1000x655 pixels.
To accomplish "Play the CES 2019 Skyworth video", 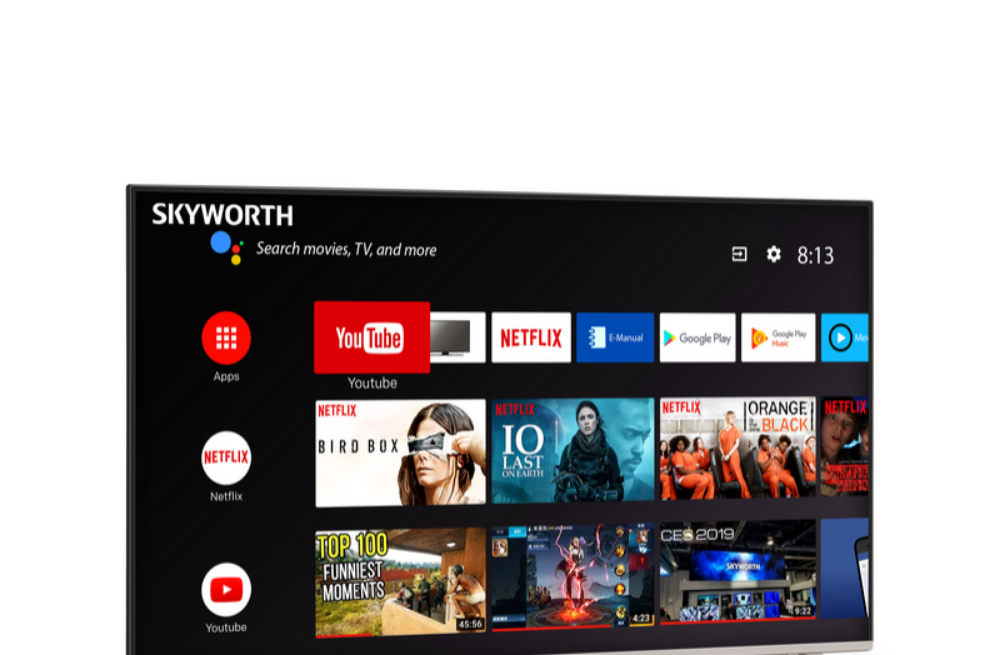I will tap(738, 571).
